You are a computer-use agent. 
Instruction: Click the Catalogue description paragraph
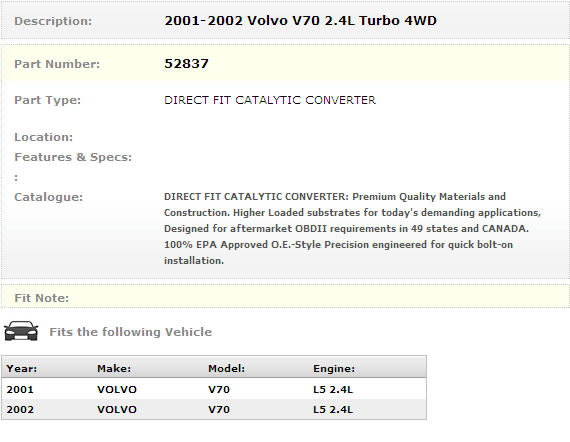[353, 229]
